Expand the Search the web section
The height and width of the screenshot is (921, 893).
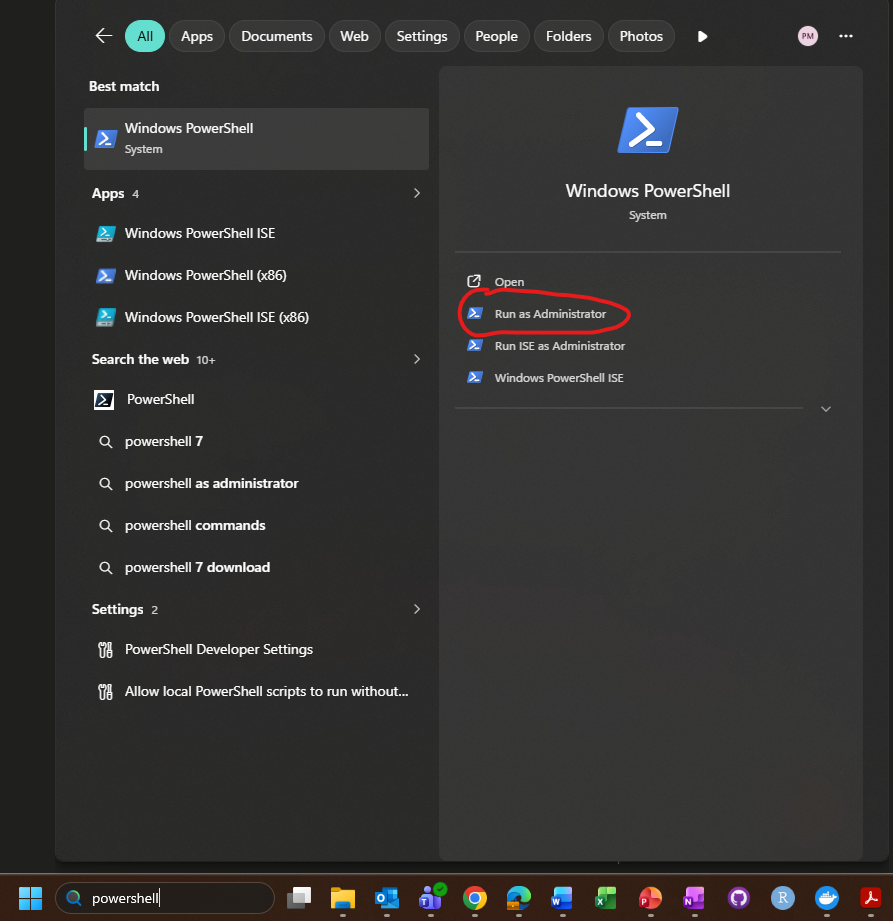tap(417, 359)
